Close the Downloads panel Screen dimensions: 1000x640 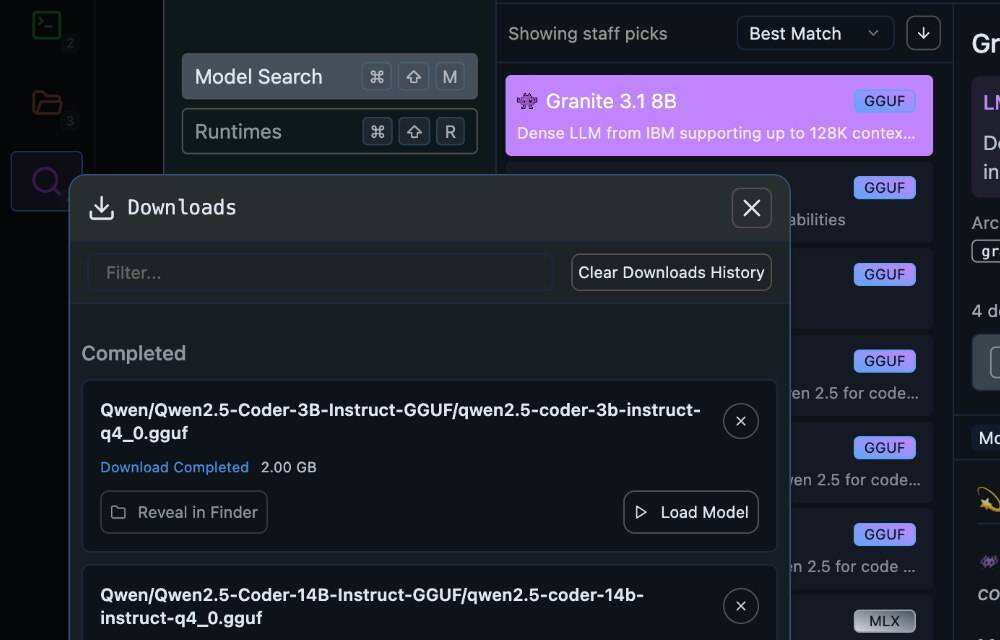751,208
